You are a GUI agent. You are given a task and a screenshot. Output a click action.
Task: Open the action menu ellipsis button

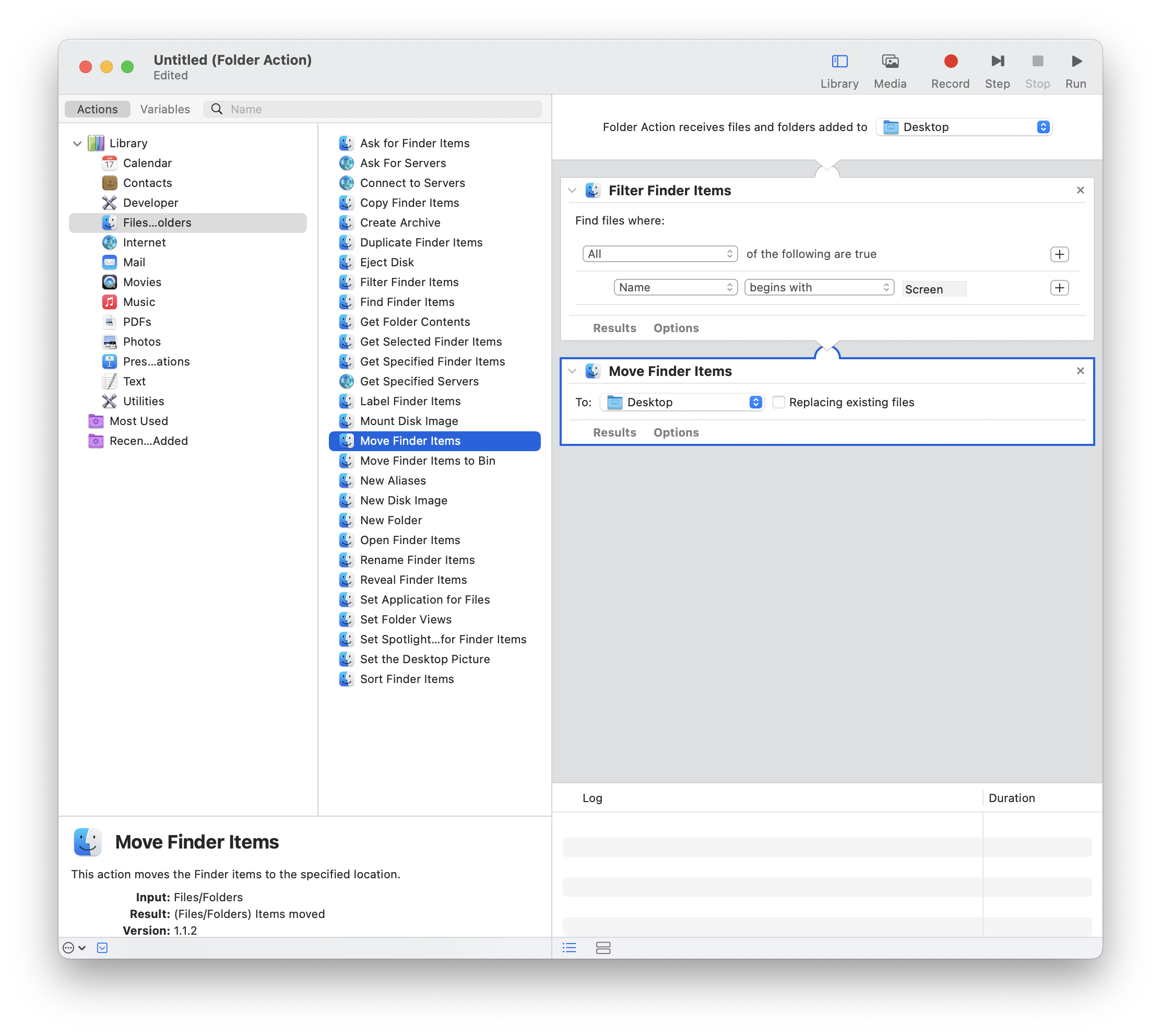point(74,948)
